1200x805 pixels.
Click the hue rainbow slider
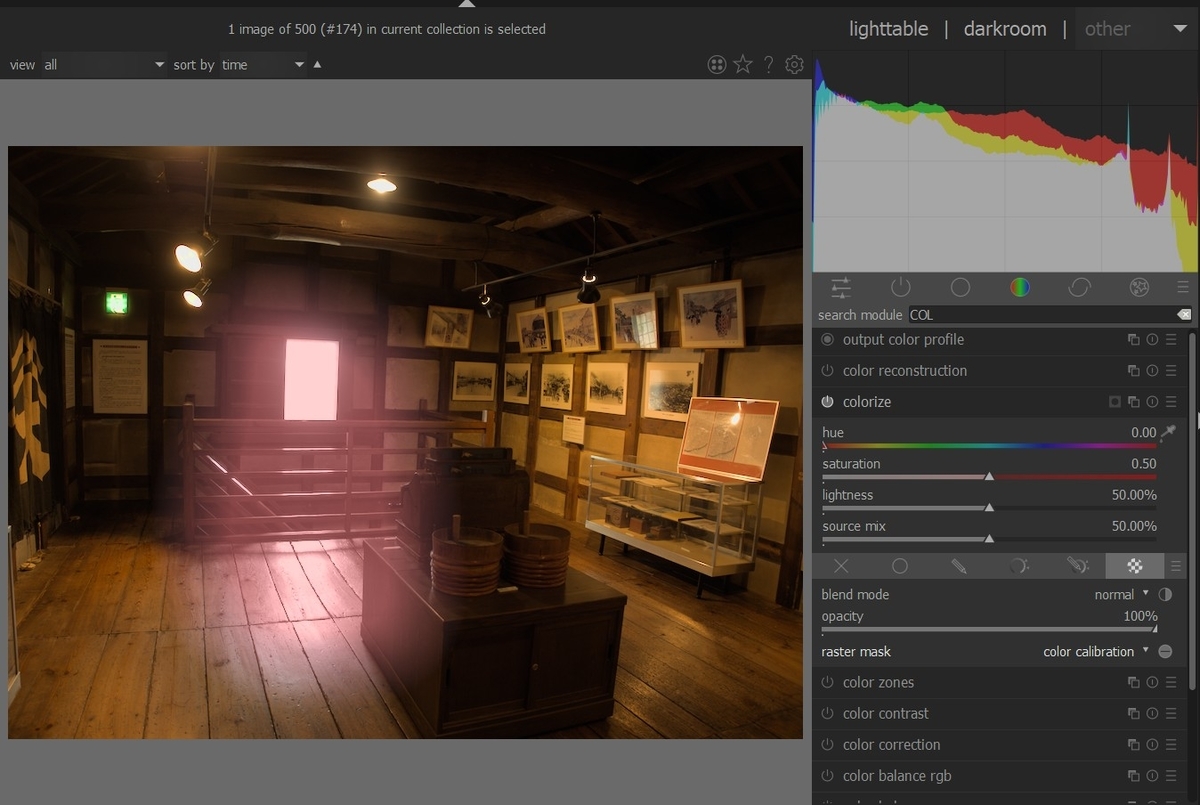(989, 446)
